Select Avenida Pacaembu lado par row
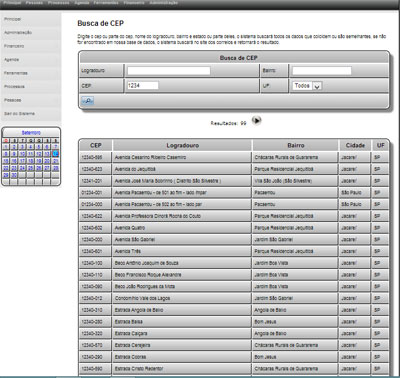Screen dimensions: 400x378 point(234,204)
